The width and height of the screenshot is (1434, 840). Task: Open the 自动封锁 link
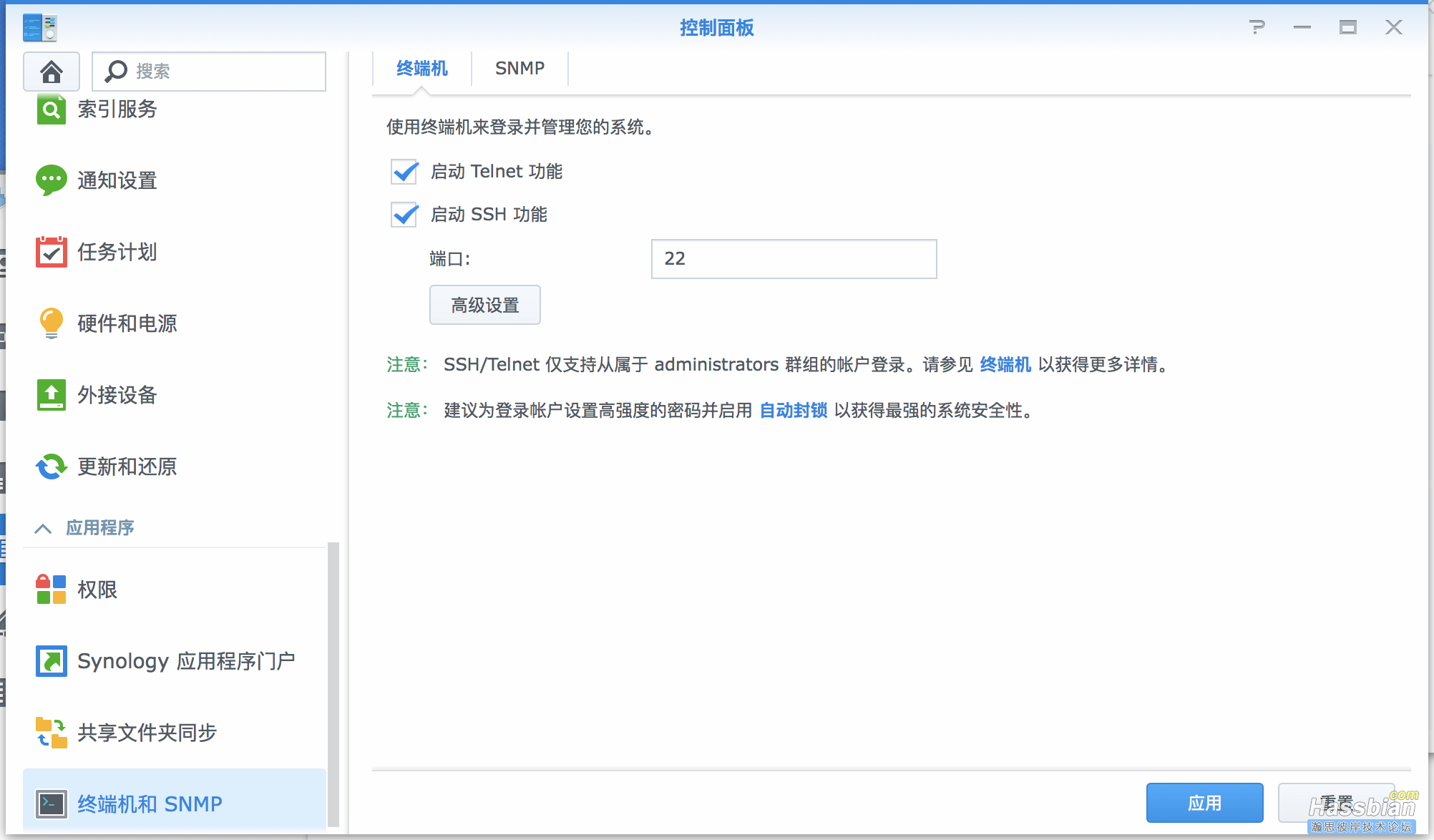pyautogui.click(x=794, y=411)
